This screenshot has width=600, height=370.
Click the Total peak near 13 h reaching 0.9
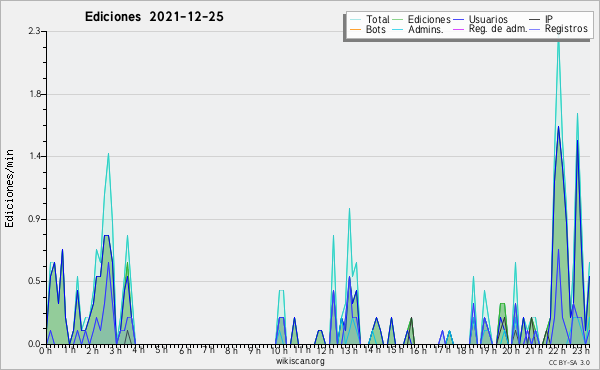[x=349, y=209]
